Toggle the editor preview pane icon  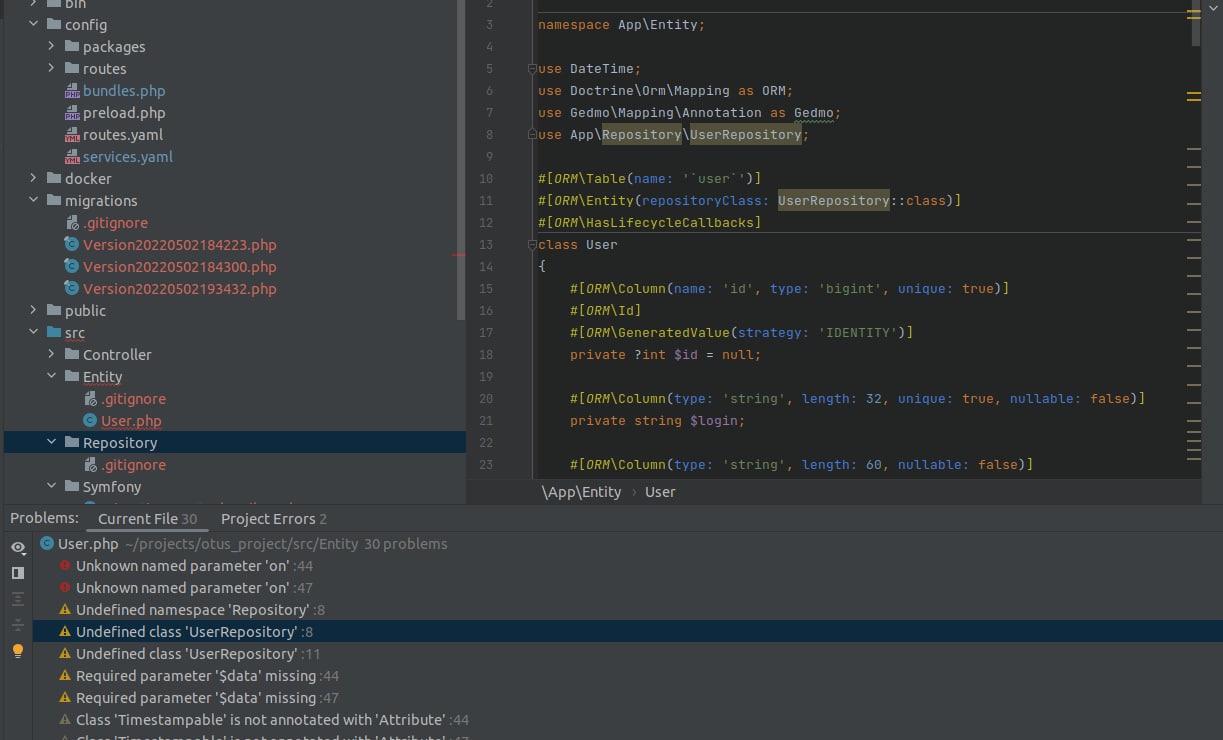click(x=18, y=573)
